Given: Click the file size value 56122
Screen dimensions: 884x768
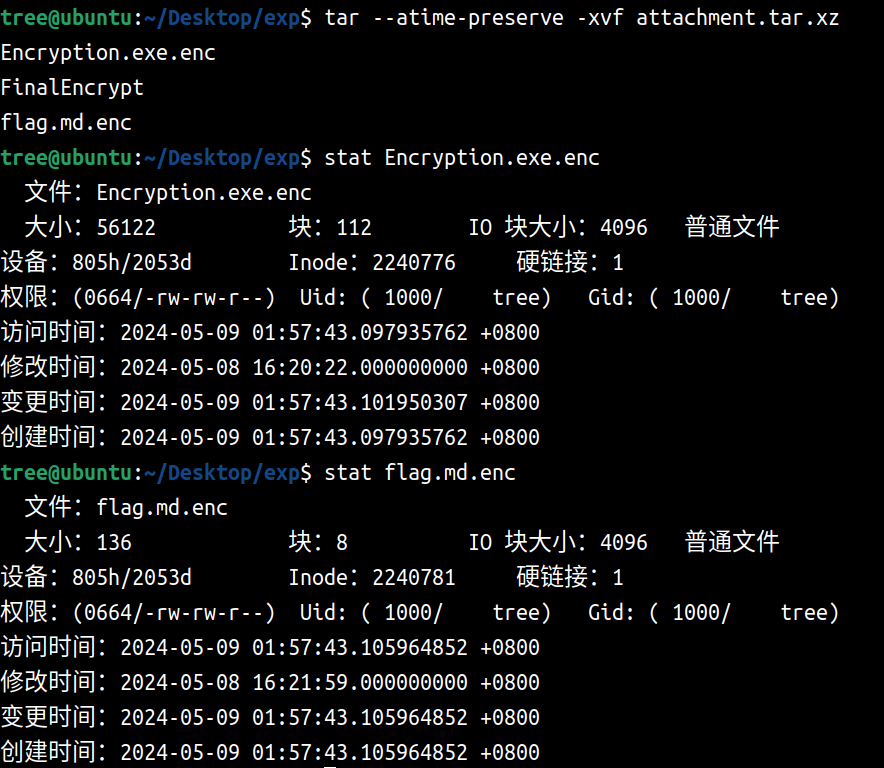Looking at the screenshot, I should (x=126, y=228).
